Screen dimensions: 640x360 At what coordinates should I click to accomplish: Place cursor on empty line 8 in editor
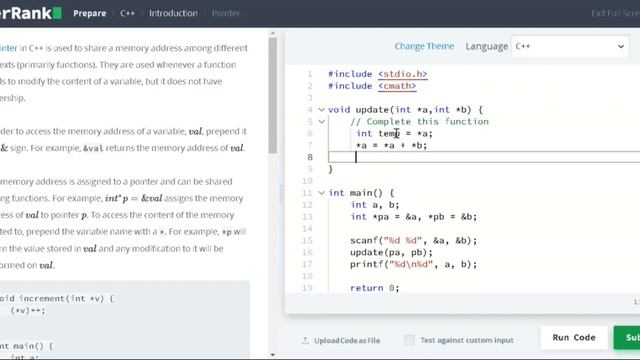[x=484, y=157]
